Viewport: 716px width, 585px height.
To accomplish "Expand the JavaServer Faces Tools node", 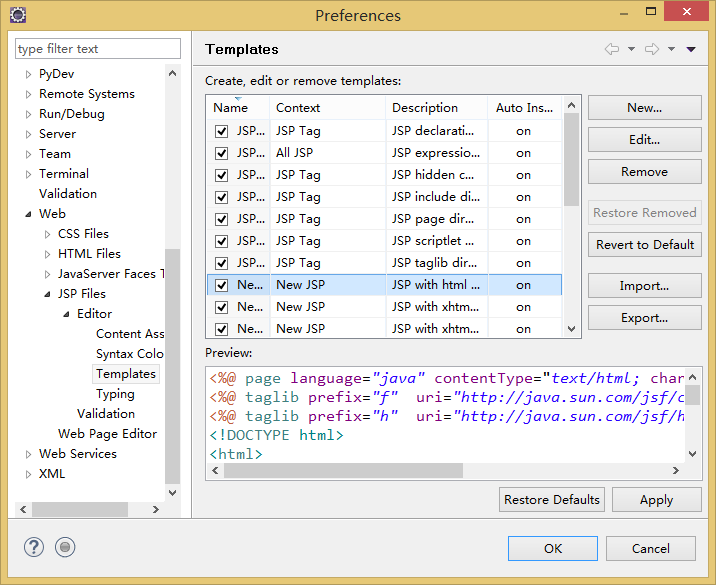I will pos(47,274).
